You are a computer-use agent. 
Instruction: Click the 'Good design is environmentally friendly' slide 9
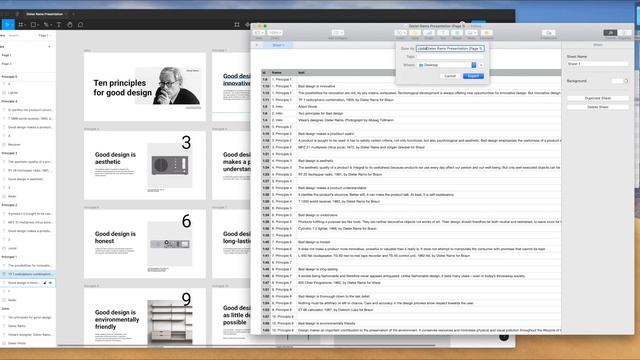pyautogui.click(x=145, y=317)
